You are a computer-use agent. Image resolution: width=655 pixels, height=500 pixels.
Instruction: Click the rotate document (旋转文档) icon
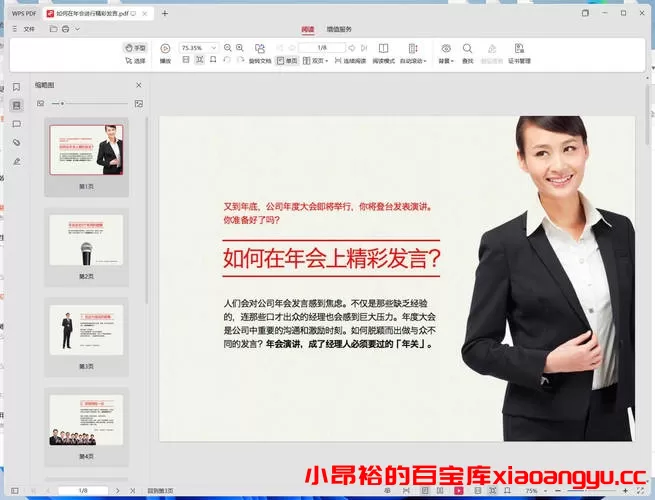[x=260, y=53]
